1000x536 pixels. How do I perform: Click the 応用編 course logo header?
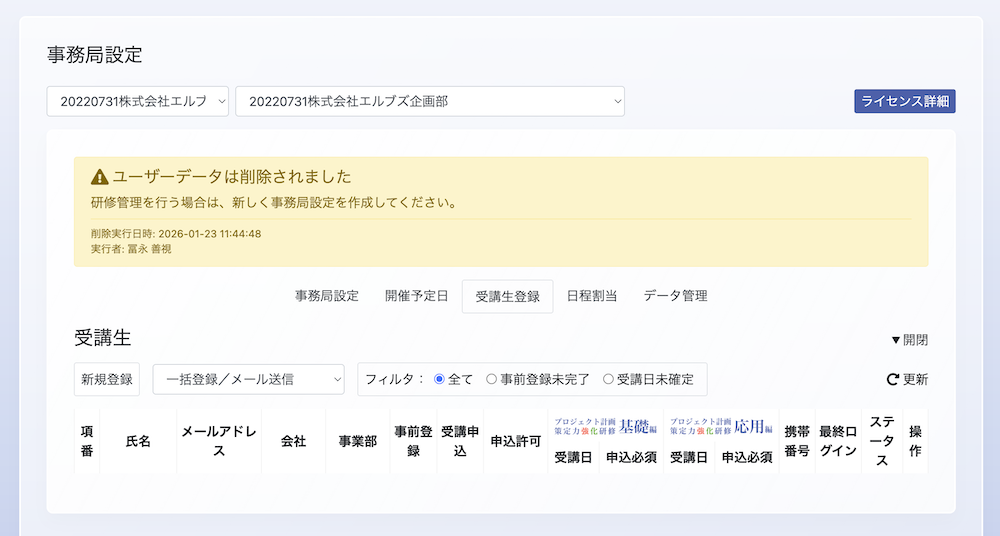click(722, 427)
